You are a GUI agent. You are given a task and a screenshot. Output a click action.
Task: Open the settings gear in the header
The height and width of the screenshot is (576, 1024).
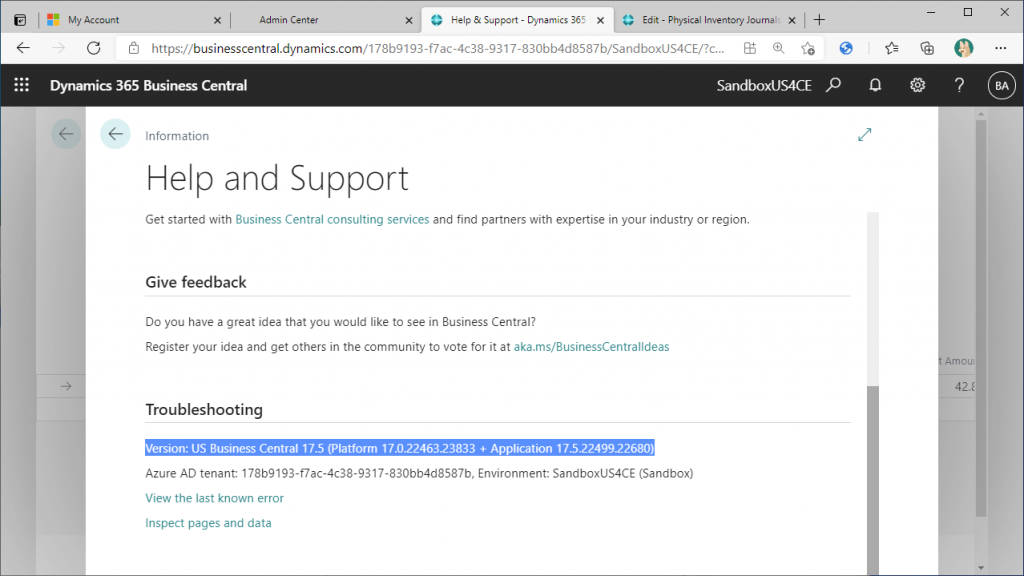point(918,85)
